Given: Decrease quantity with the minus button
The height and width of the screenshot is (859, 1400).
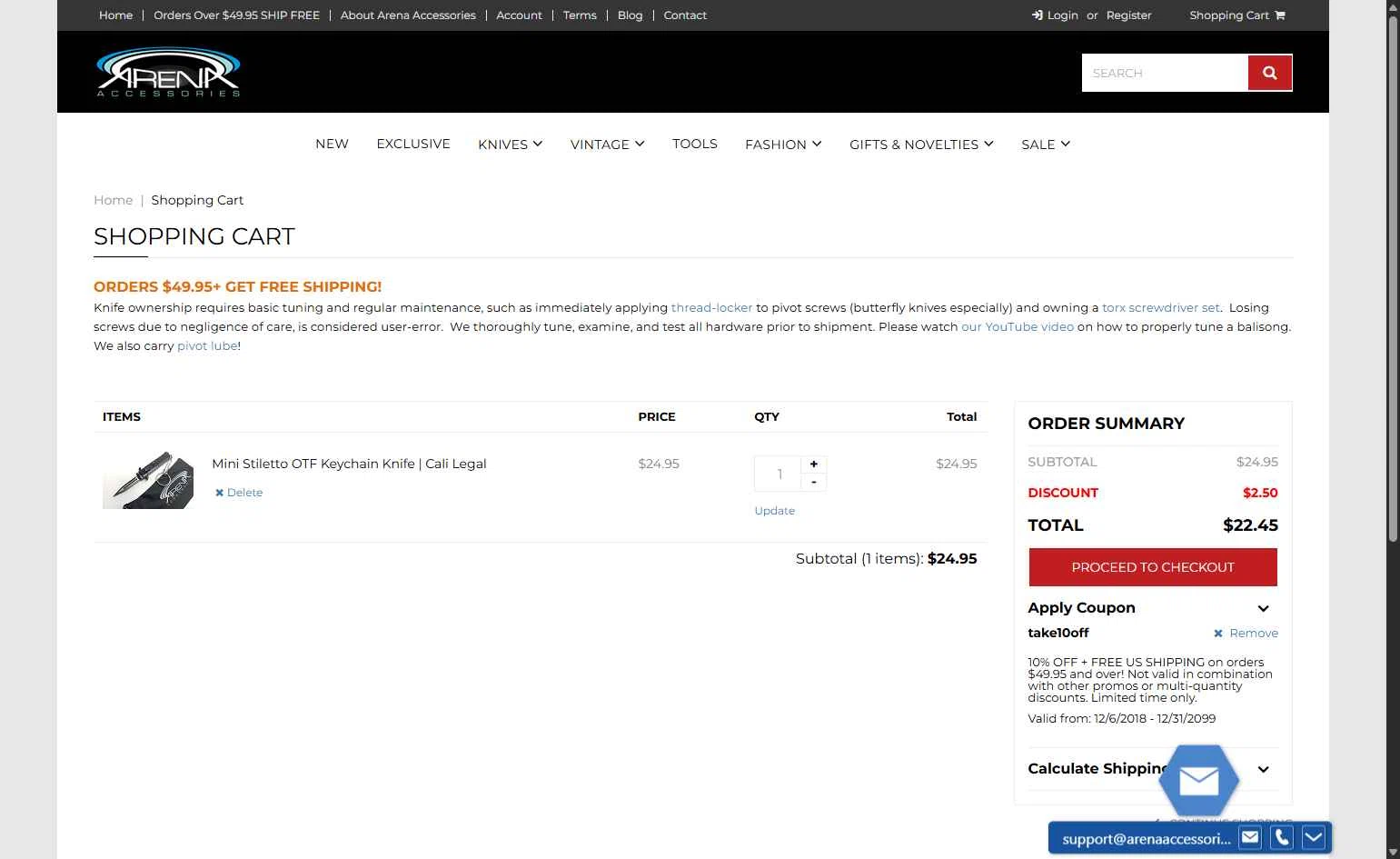Looking at the screenshot, I should 814,482.
